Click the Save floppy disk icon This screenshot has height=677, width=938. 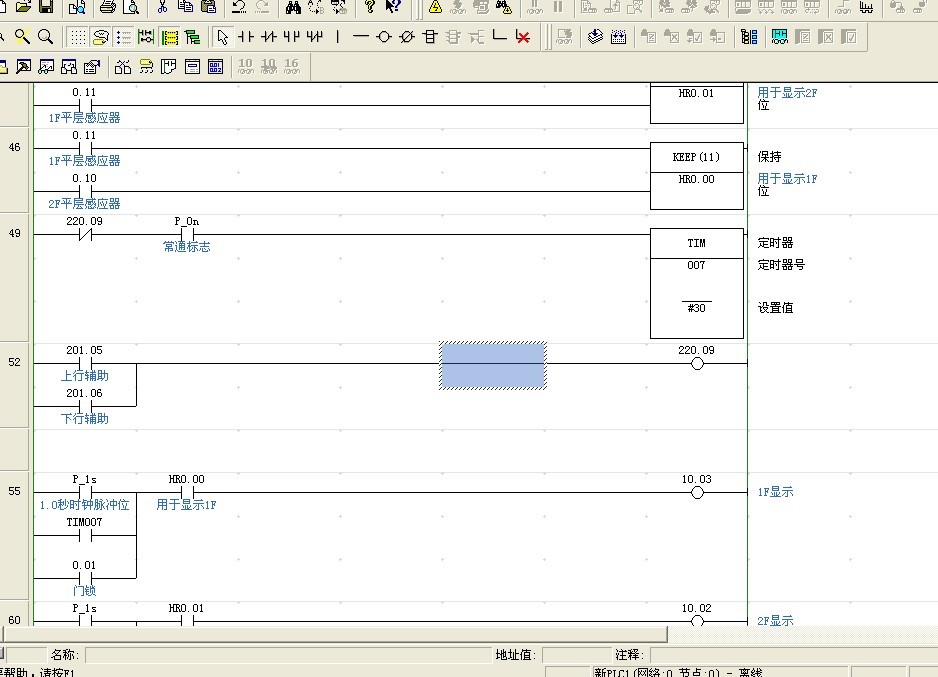tap(46, 7)
